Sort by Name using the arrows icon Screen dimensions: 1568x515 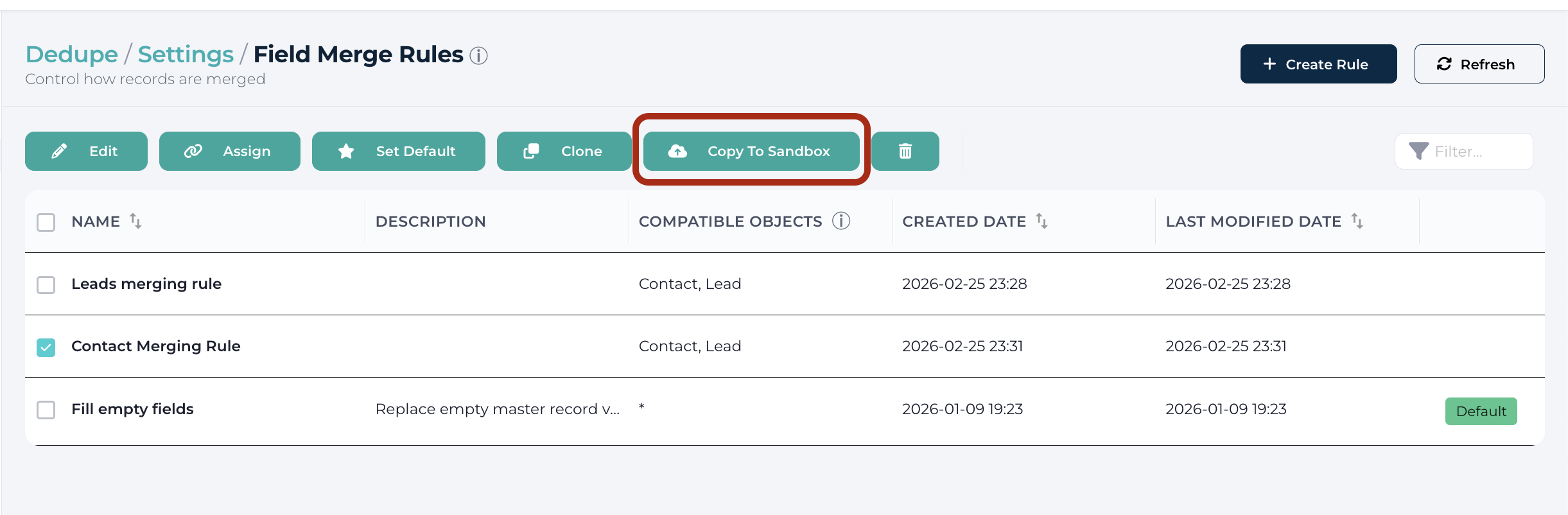[x=135, y=221]
